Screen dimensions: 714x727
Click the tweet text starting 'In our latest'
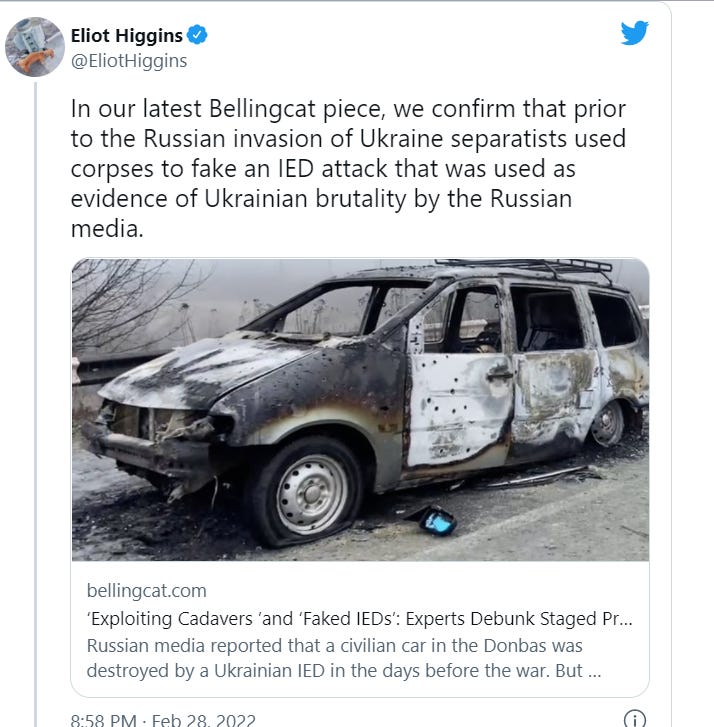(348, 168)
